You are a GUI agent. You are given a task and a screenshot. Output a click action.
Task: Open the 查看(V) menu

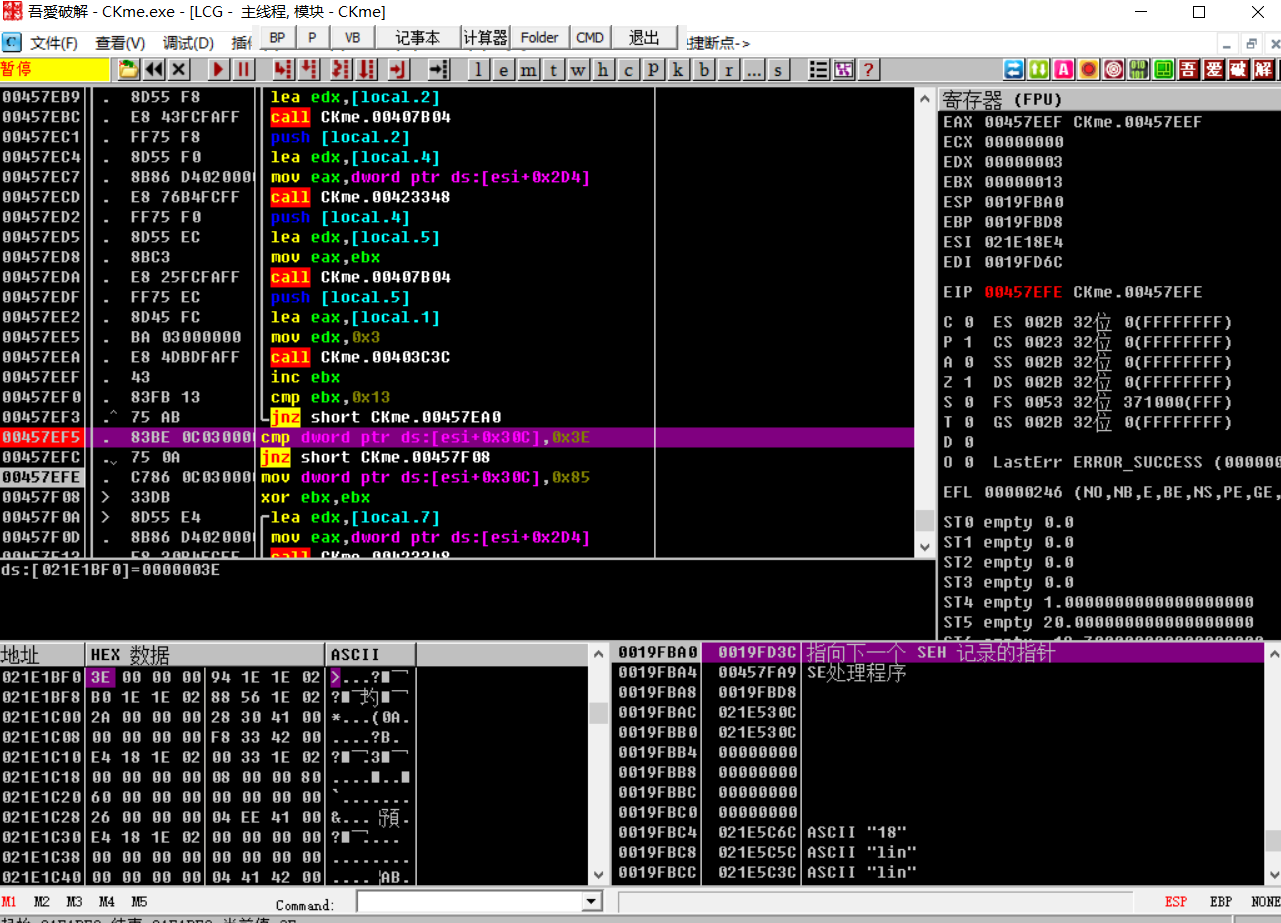(120, 43)
